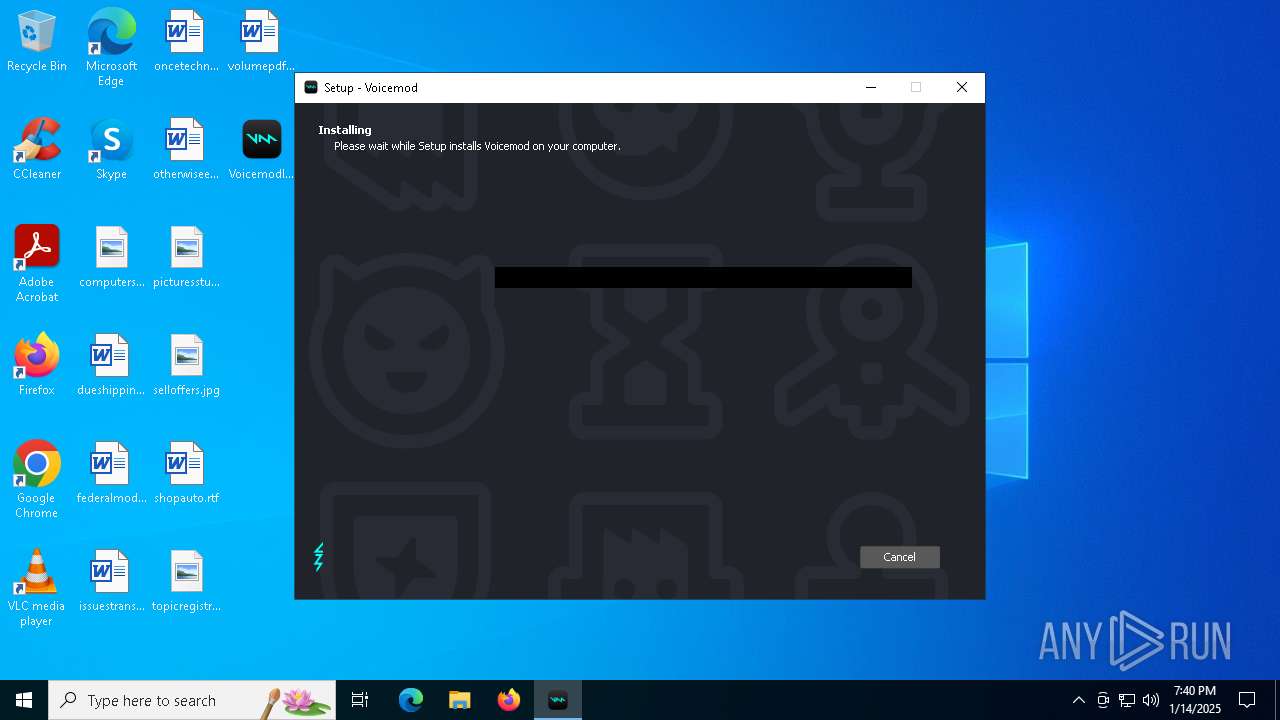Select the selloffers.jpg image file

pyautogui.click(x=186, y=365)
